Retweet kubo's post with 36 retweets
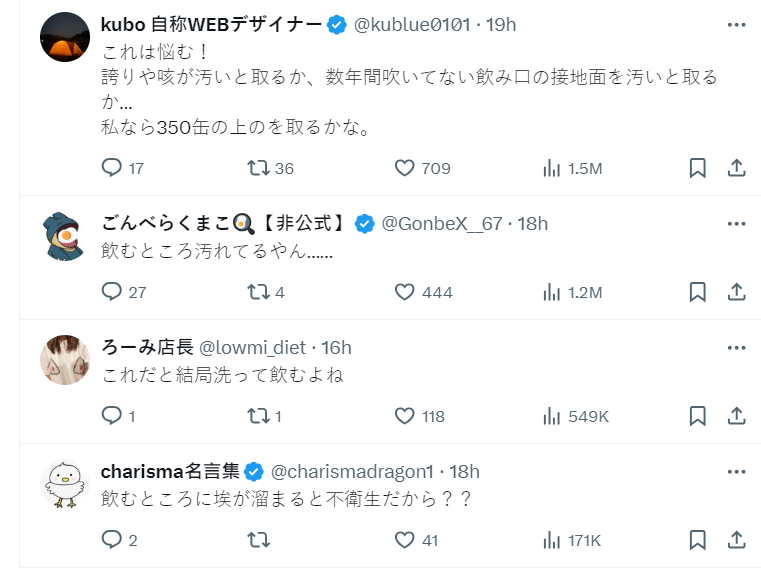Screen dimensions: 761x568 click(x=258, y=168)
